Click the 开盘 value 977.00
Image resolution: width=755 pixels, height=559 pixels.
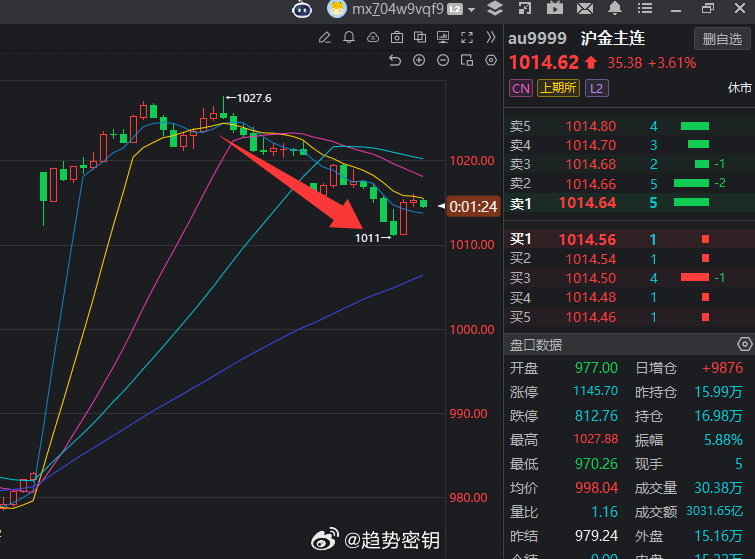596,368
